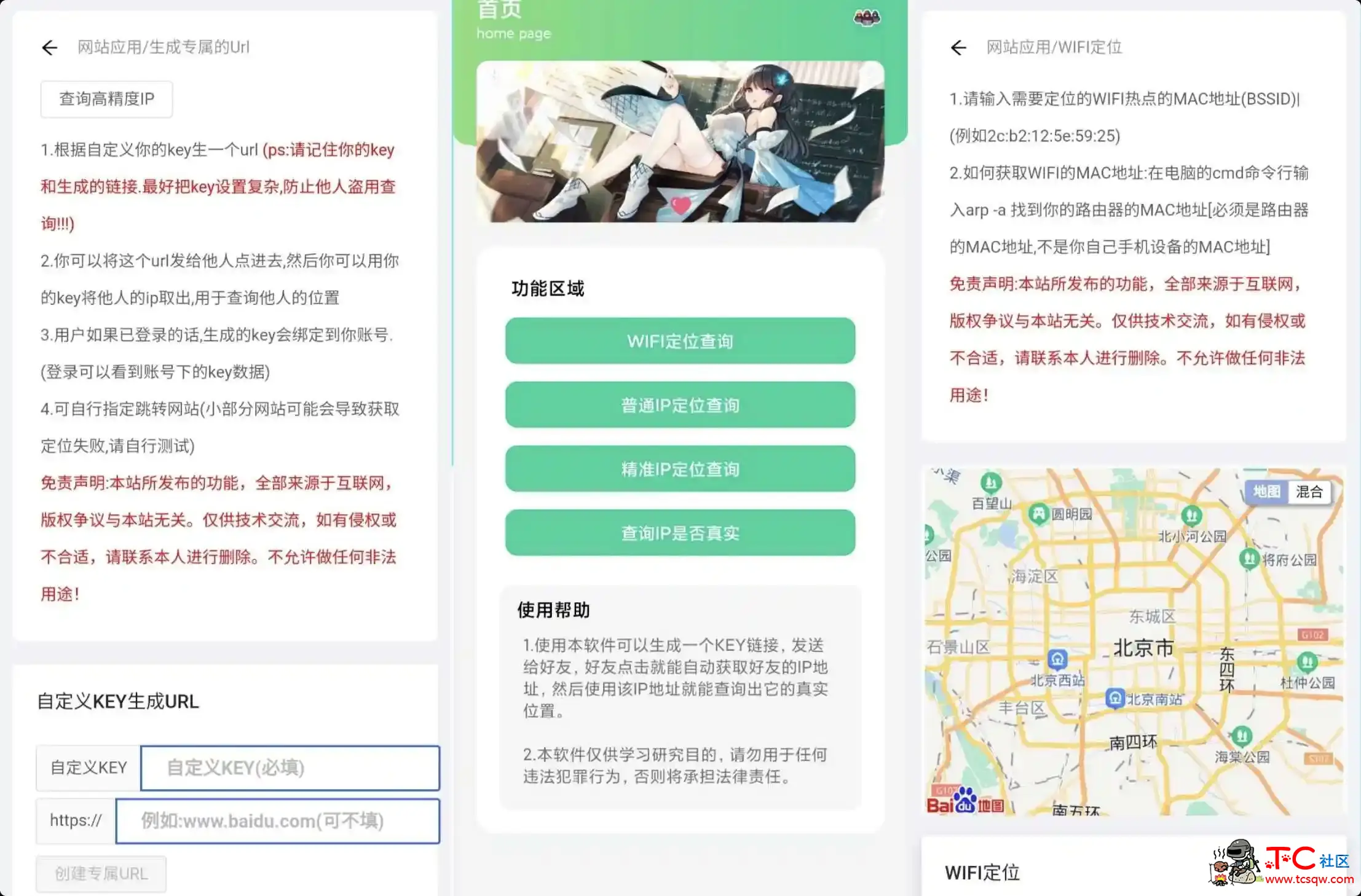Click the 北京市 label on the map
Image resolution: width=1361 pixels, height=896 pixels.
[x=1144, y=648]
